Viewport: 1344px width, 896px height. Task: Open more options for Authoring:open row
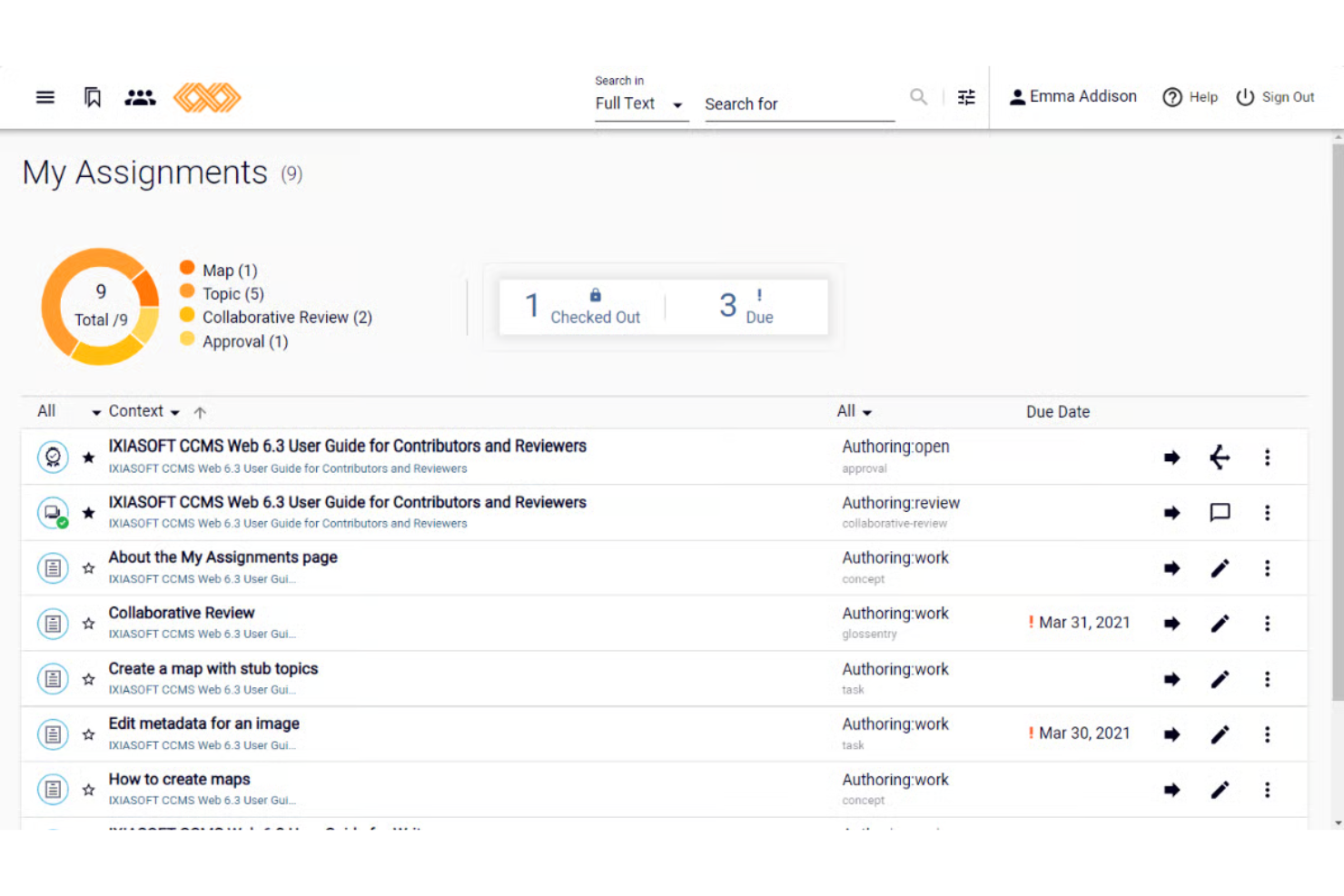pos(1268,458)
